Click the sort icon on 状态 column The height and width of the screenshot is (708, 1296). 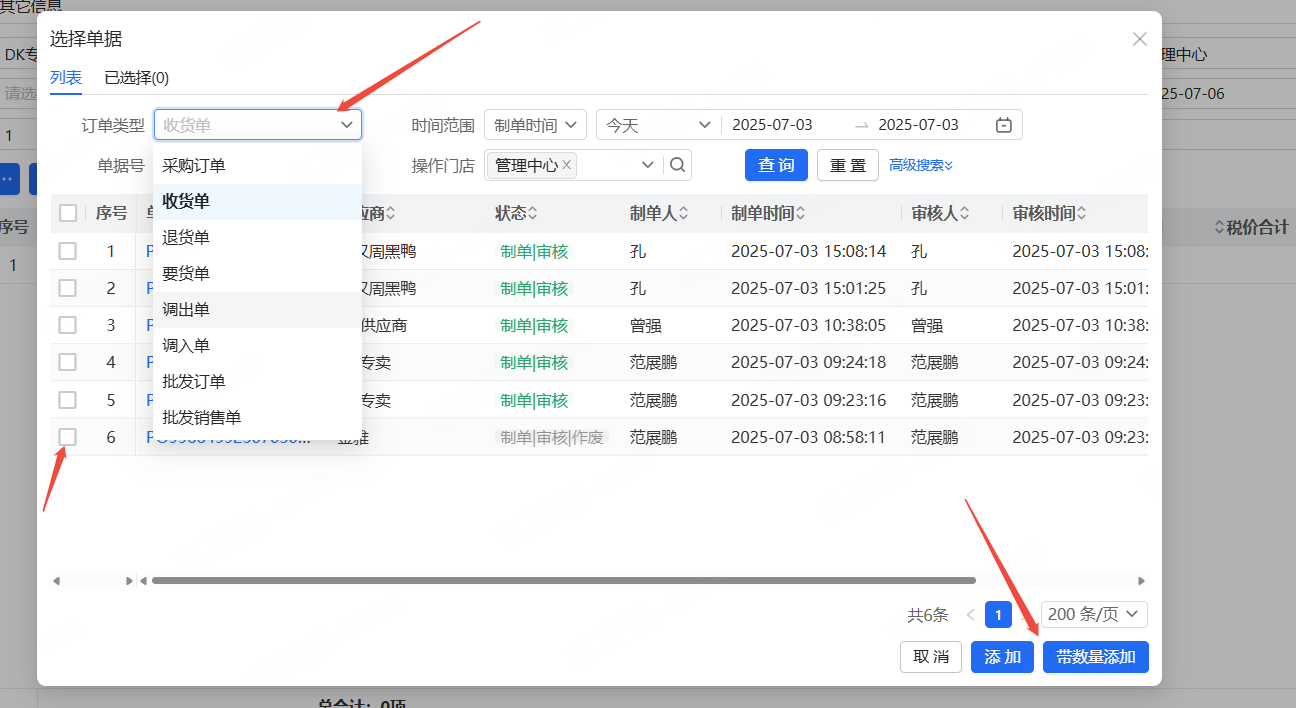click(533, 213)
